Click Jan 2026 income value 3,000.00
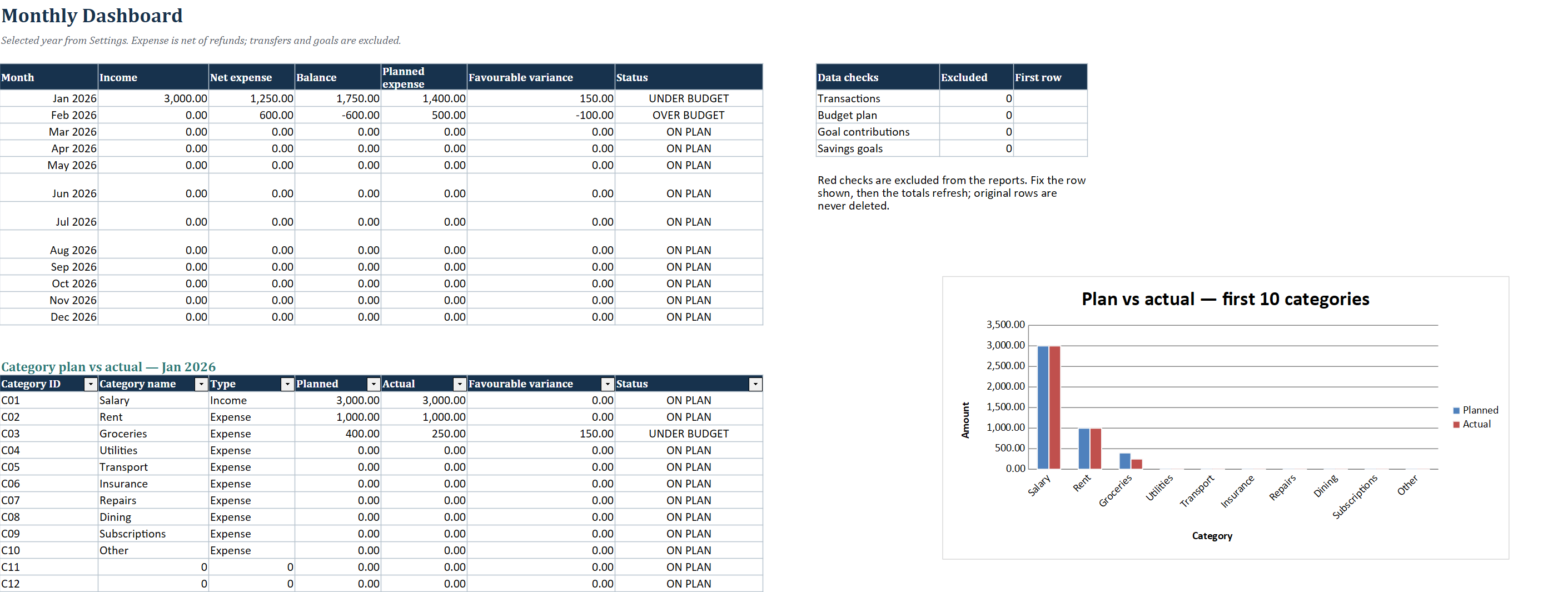 [x=153, y=98]
